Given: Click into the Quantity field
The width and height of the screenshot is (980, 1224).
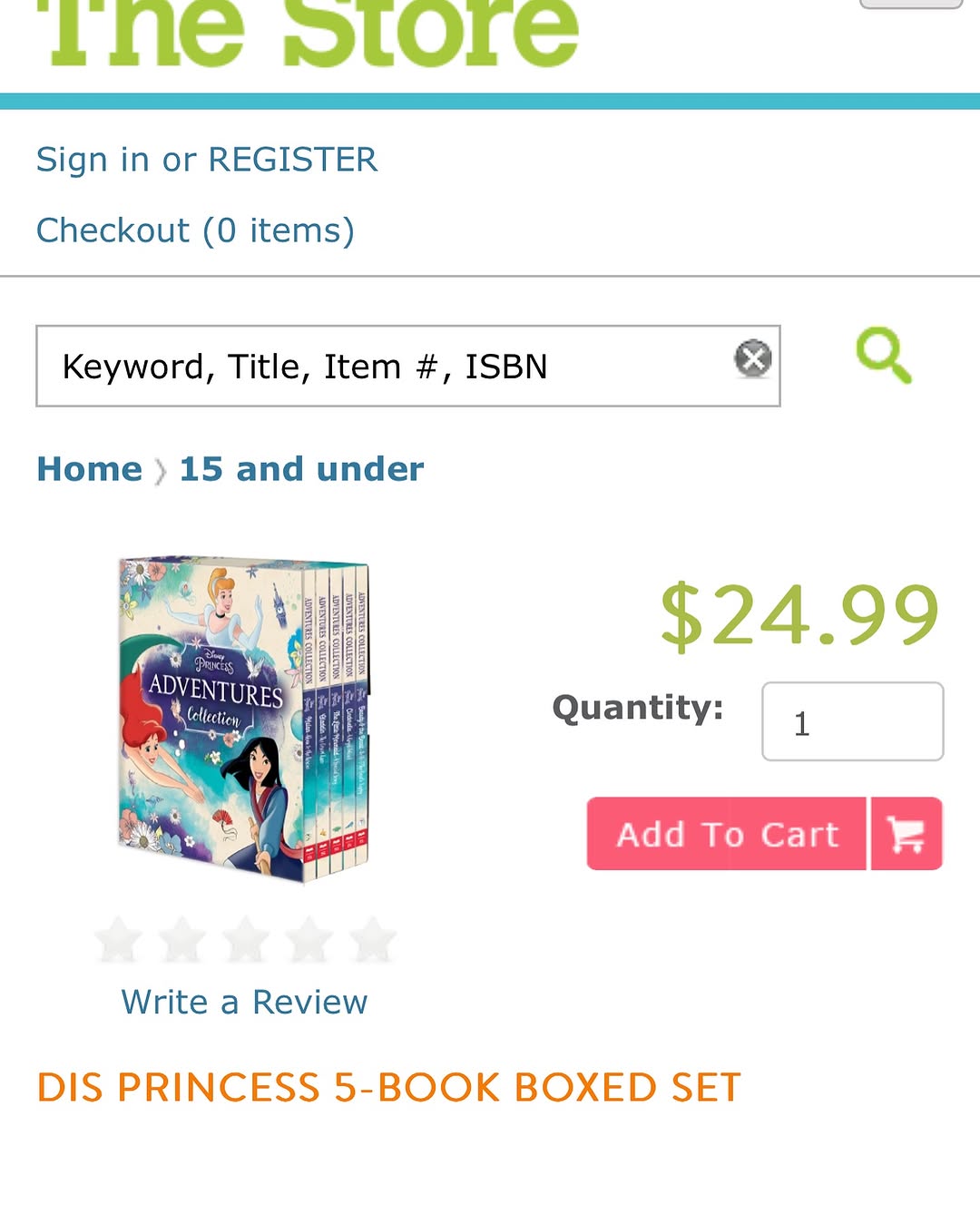Looking at the screenshot, I should 852,722.
